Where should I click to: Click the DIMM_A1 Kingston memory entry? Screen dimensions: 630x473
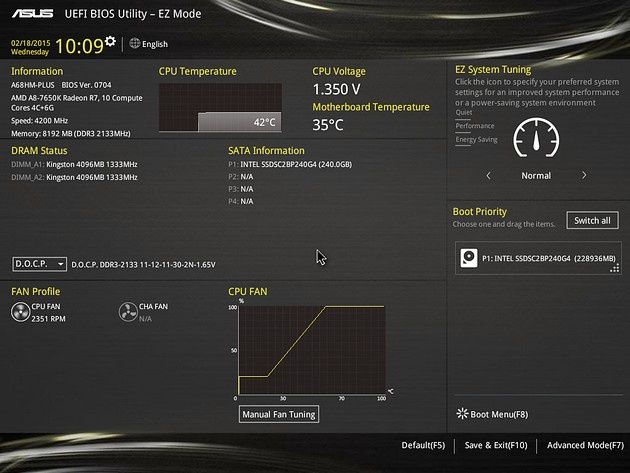[x=74, y=164]
